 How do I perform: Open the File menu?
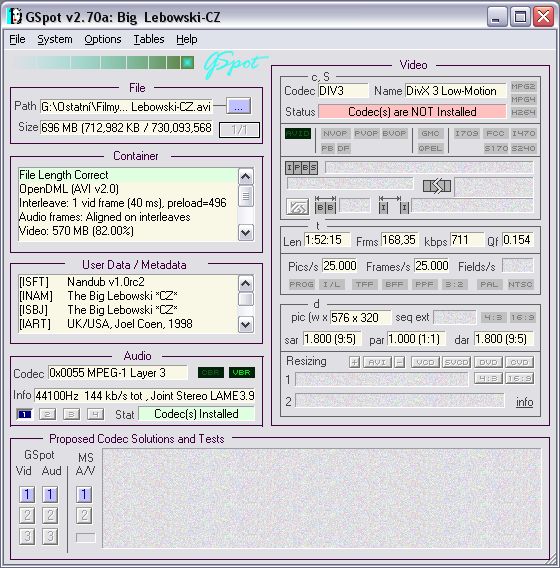[x=17, y=39]
